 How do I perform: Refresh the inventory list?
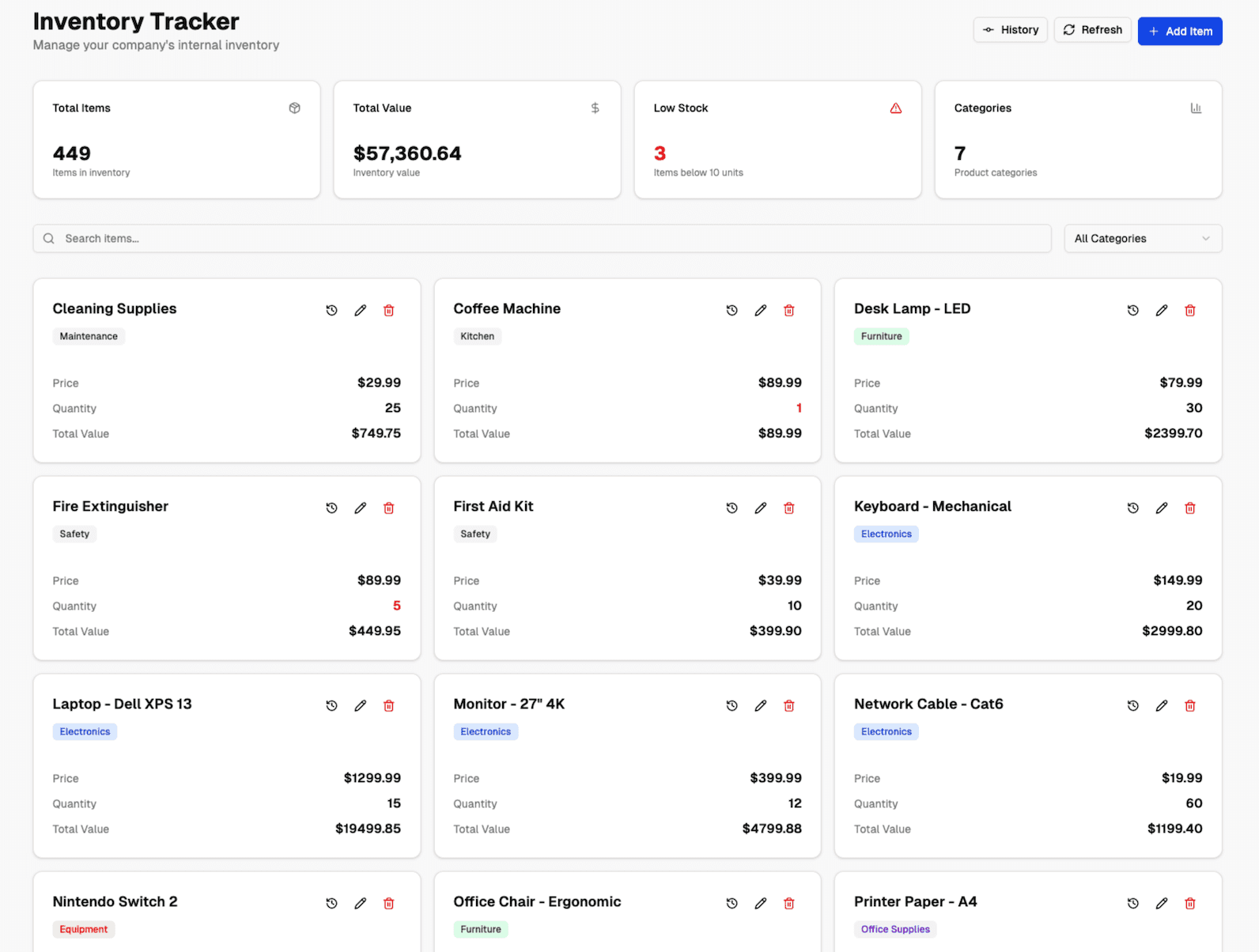click(1092, 30)
